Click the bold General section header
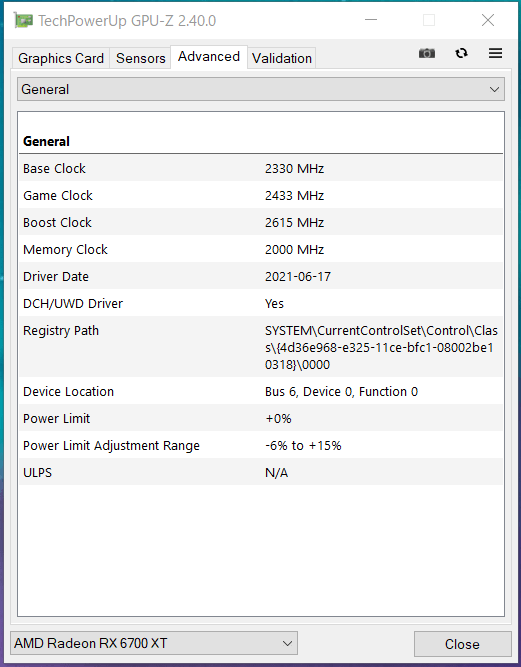This screenshot has width=521, height=667. tap(46, 141)
